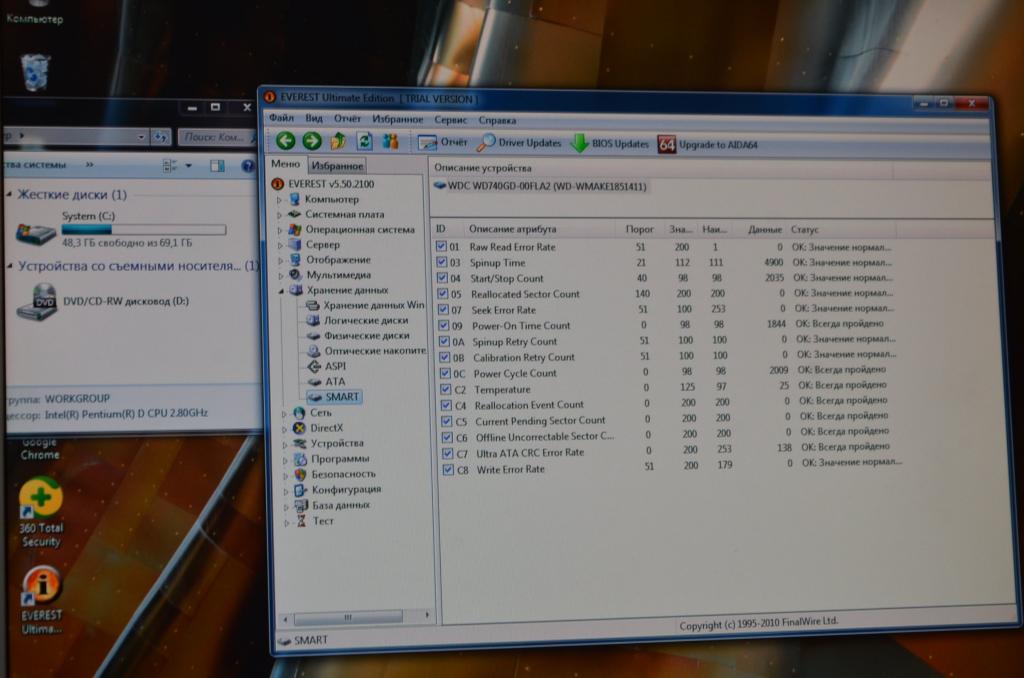This screenshot has width=1024, height=678.
Task: Open the Сервис menu
Action: (451, 120)
